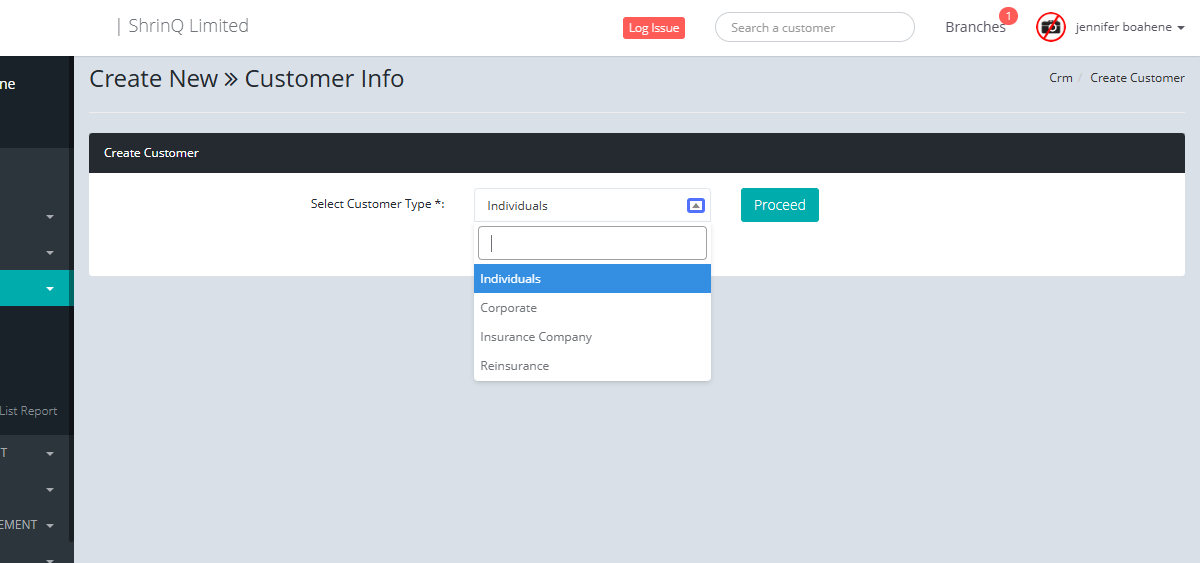
Task: Click the Create Customer breadcrumb
Action: pos(1137,78)
